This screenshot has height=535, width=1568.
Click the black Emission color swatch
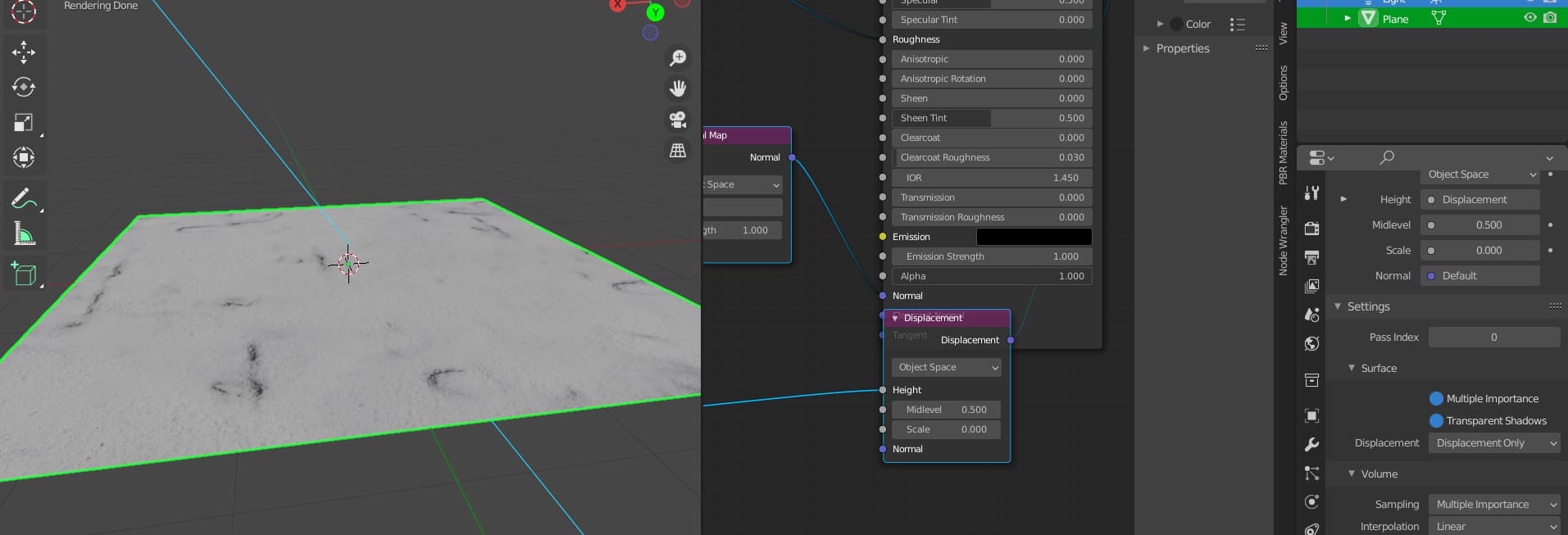tap(1034, 237)
